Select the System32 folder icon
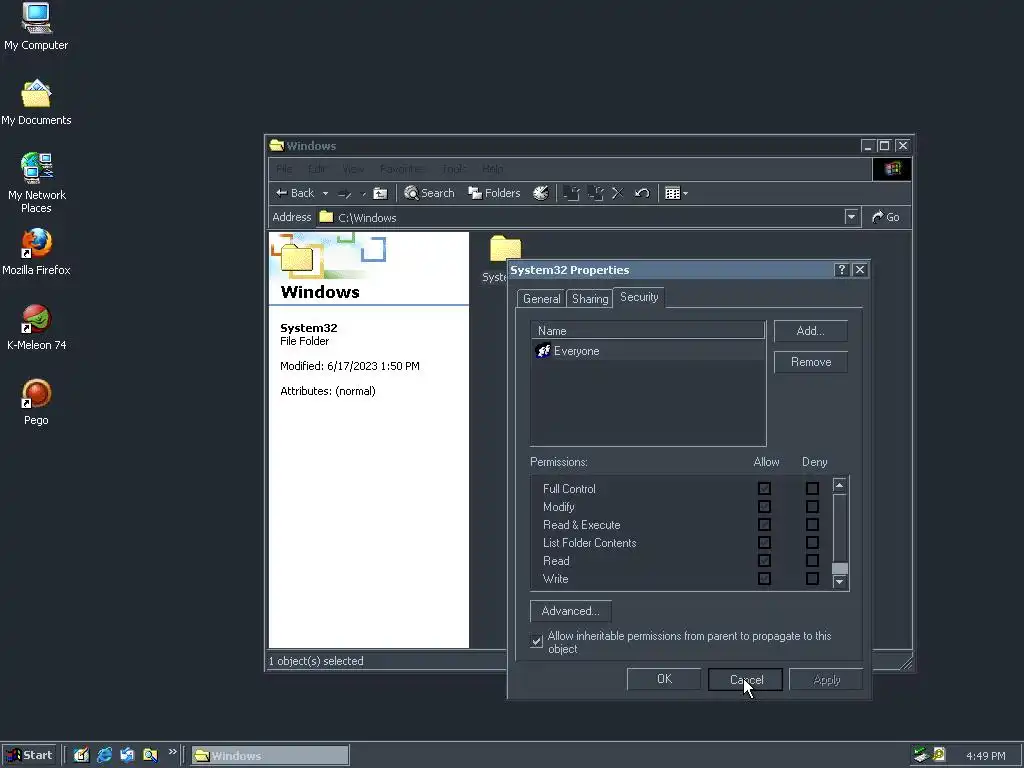 pyautogui.click(x=505, y=249)
